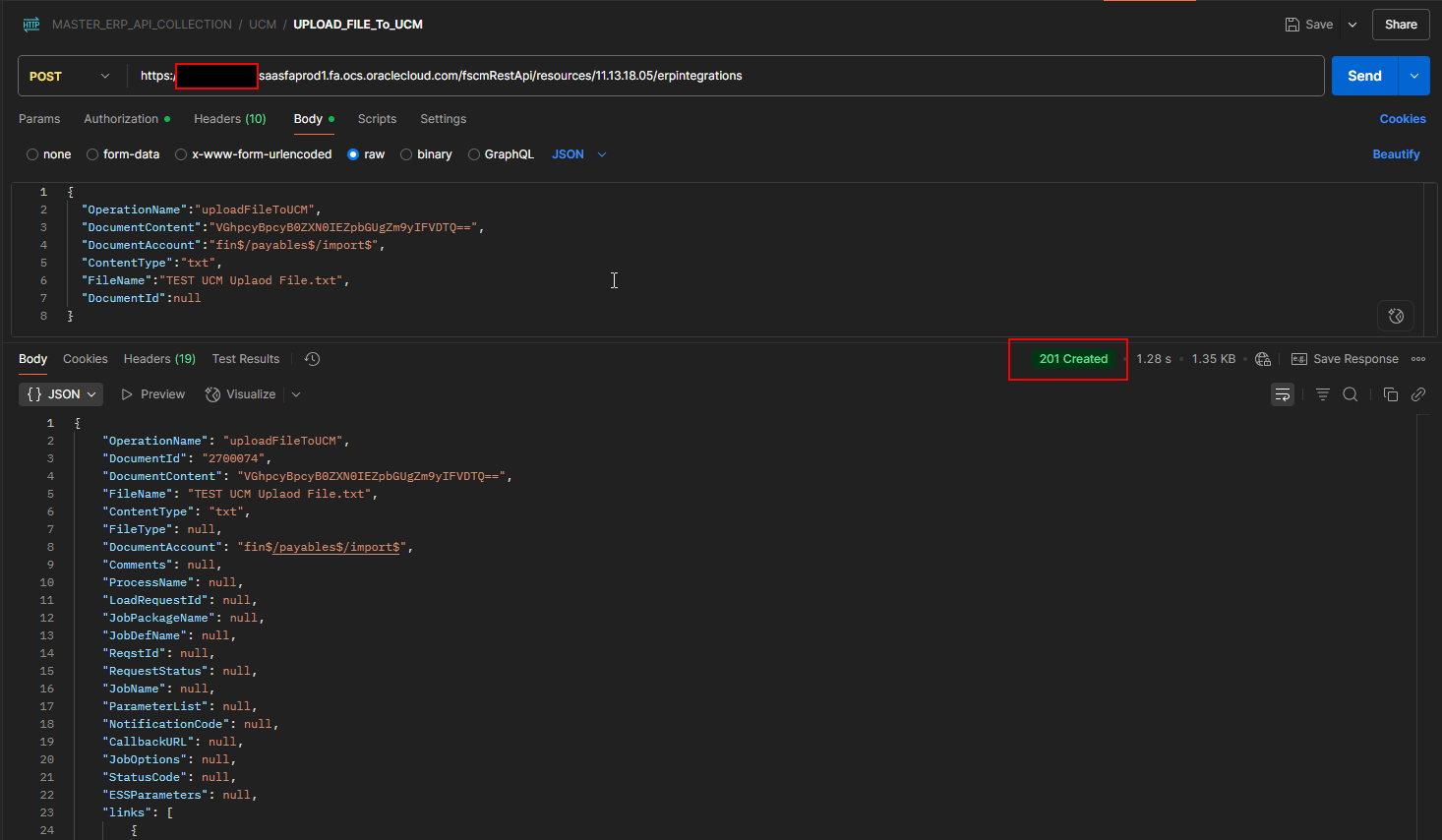Open the POST method dropdown

(69, 76)
